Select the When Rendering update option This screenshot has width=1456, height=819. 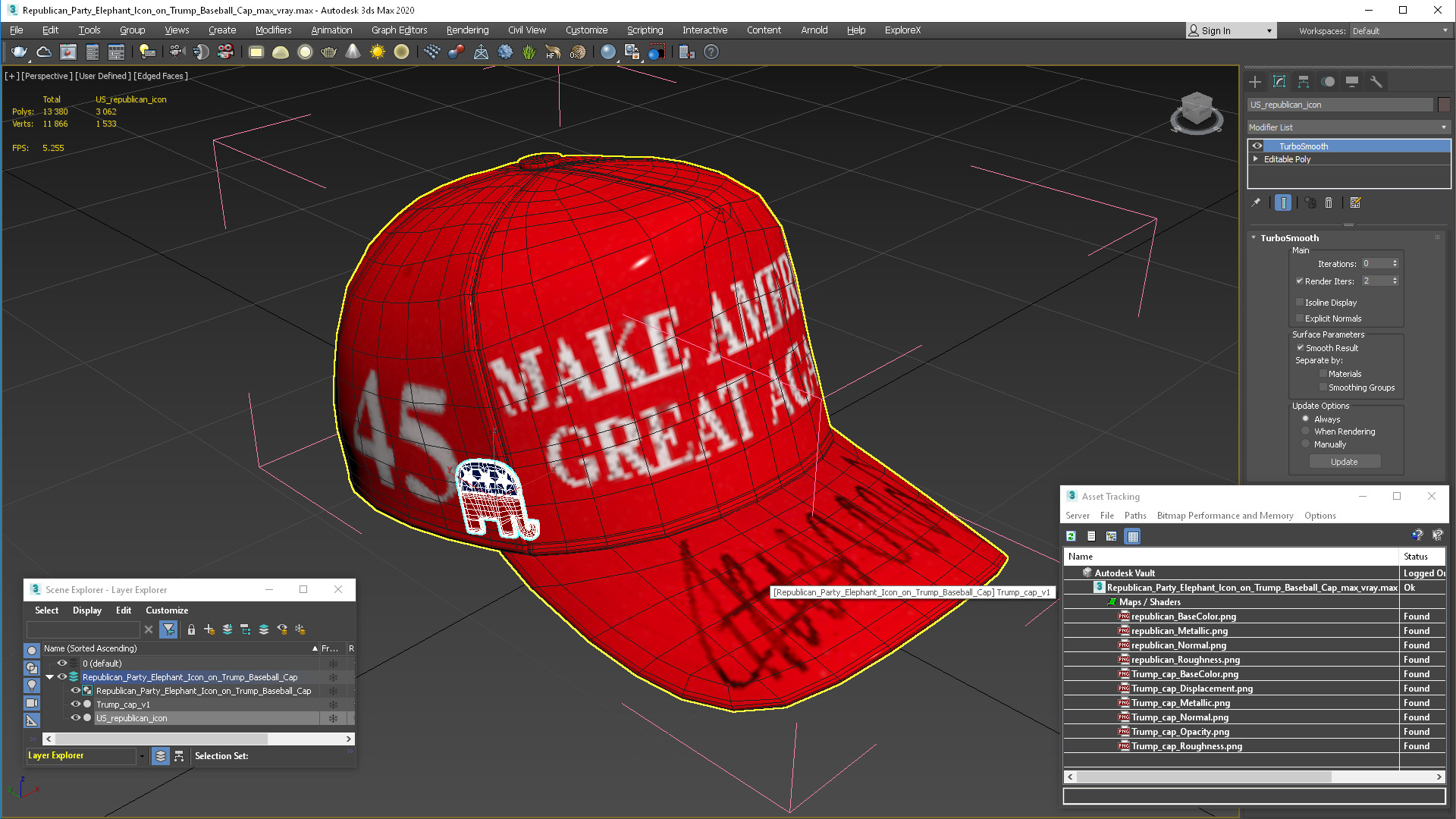(x=1306, y=431)
